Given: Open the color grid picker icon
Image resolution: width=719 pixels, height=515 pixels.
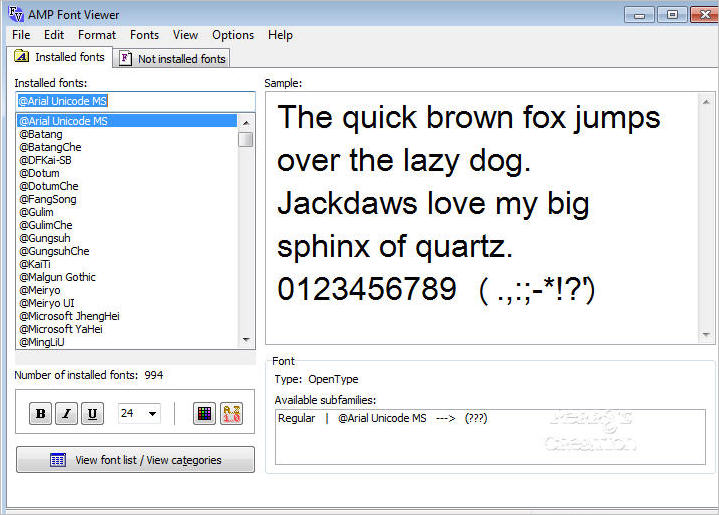Looking at the screenshot, I should pos(204,414).
